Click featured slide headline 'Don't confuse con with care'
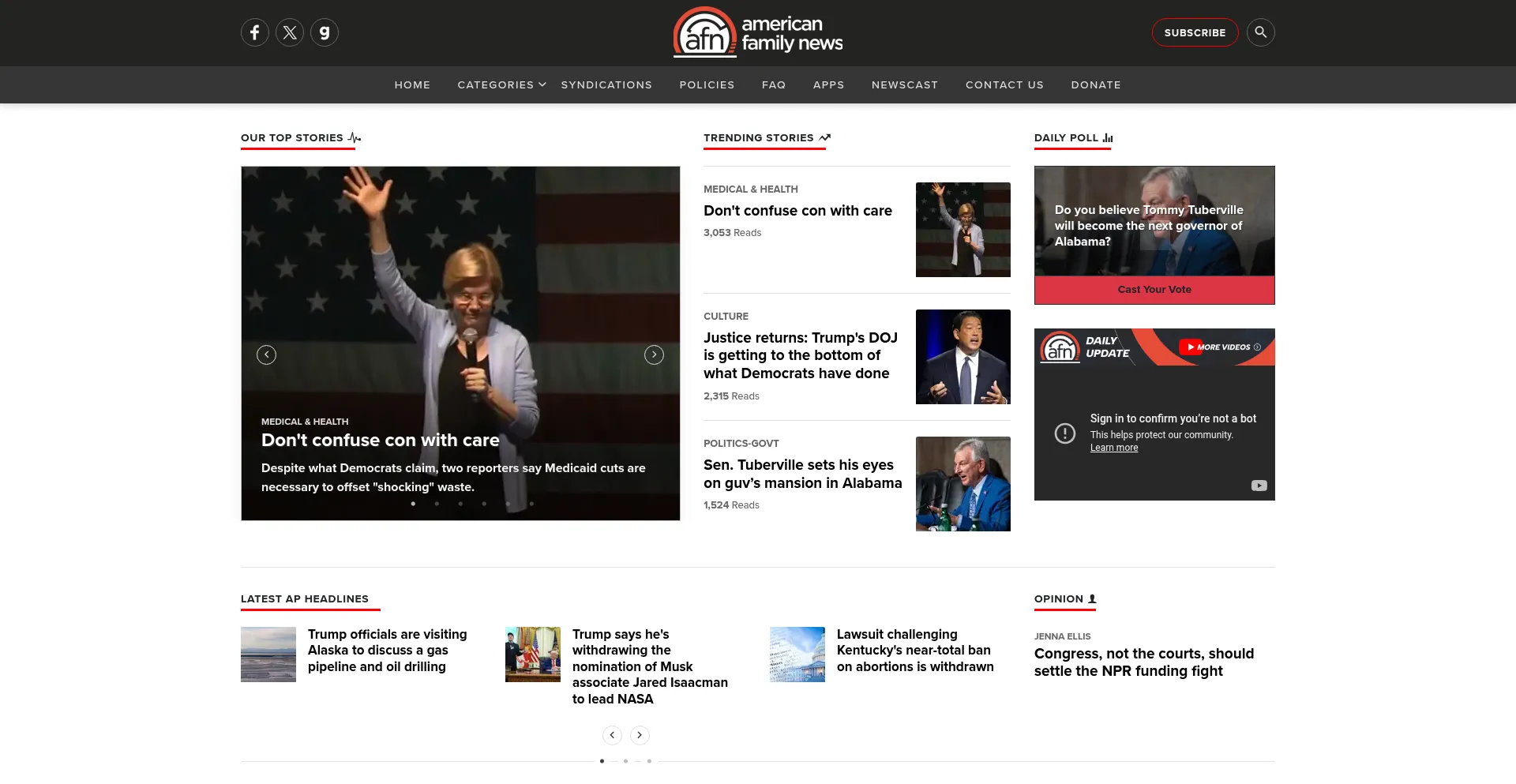This screenshot has height=784, width=1516. pyautogui.click(x=381, y=441)
